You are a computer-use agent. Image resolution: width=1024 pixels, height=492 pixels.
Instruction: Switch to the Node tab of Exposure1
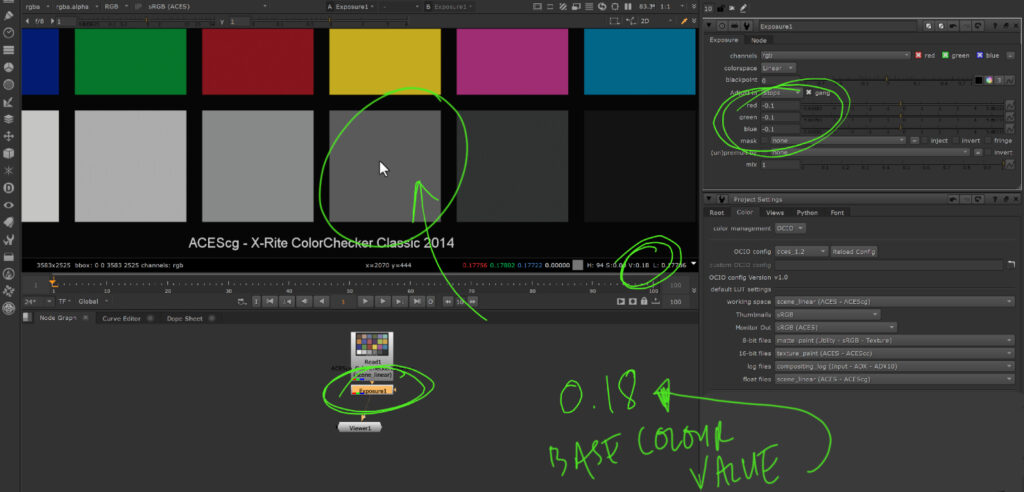[759, 40]
